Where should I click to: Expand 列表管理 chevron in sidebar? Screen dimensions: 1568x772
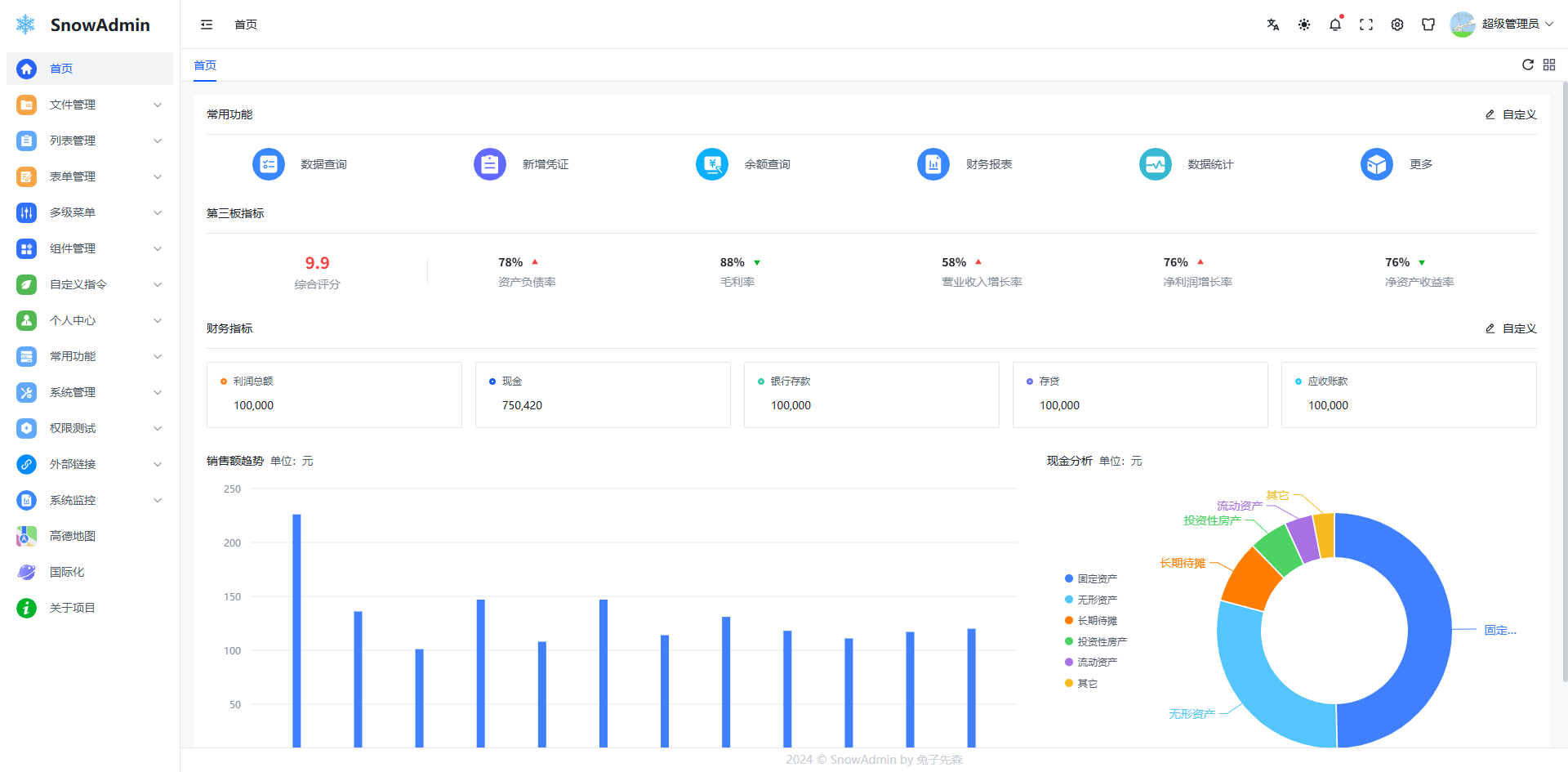[x=158, y=141]
